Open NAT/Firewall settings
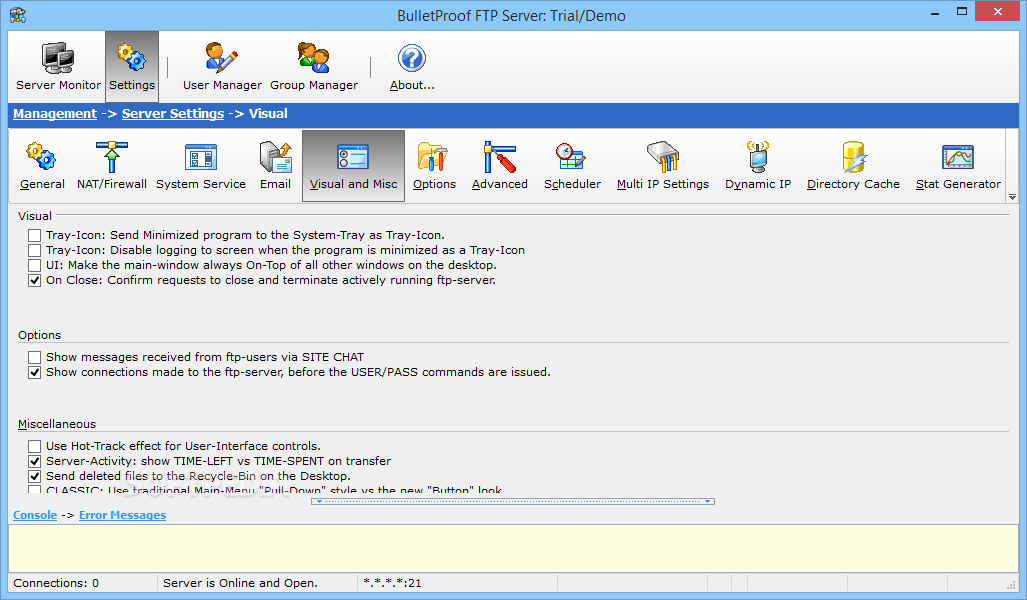The height and width of the screenshot is (600, 1027). [x=111, y=166]
